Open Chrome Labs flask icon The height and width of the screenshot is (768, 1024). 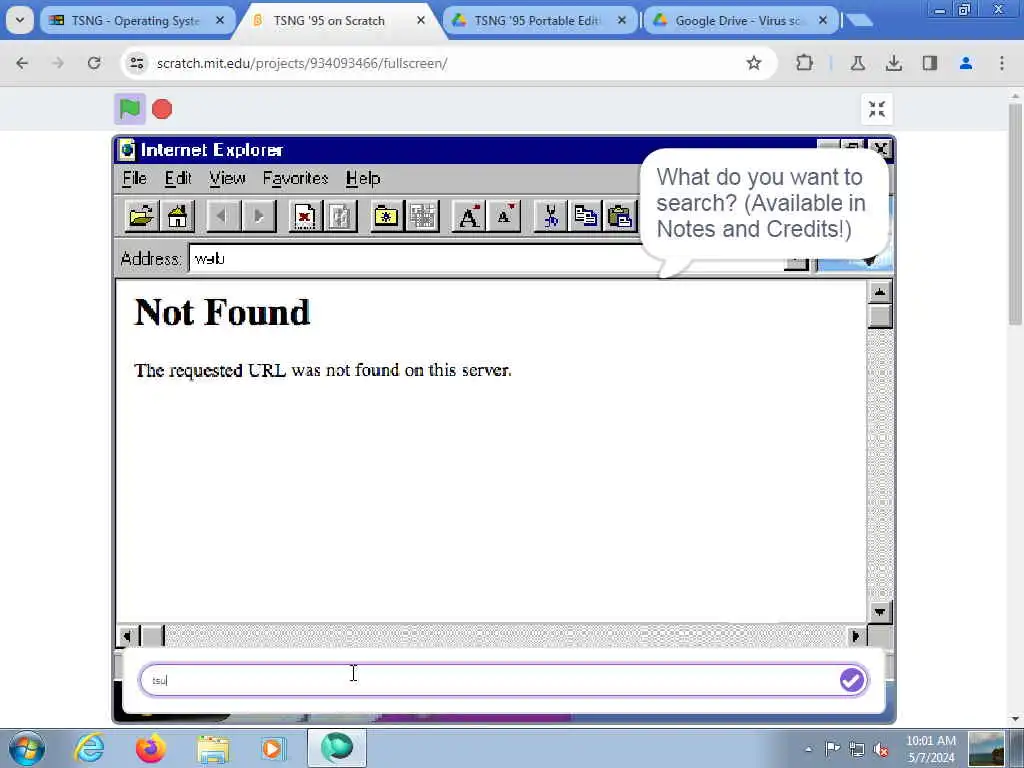pyautogui.click(x=857, y=63)
